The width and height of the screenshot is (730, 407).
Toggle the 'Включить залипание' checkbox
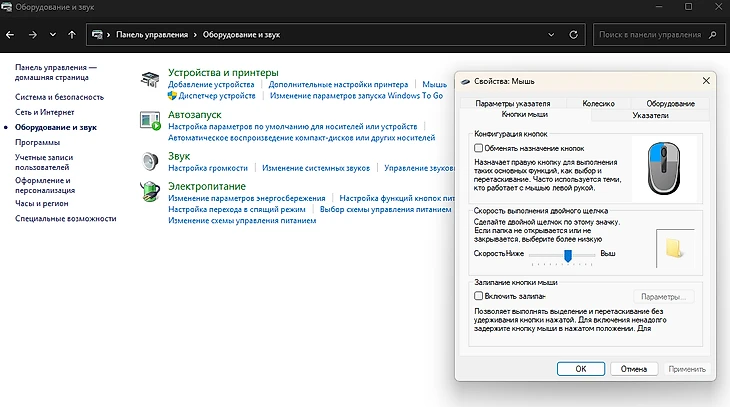[478, 296]
